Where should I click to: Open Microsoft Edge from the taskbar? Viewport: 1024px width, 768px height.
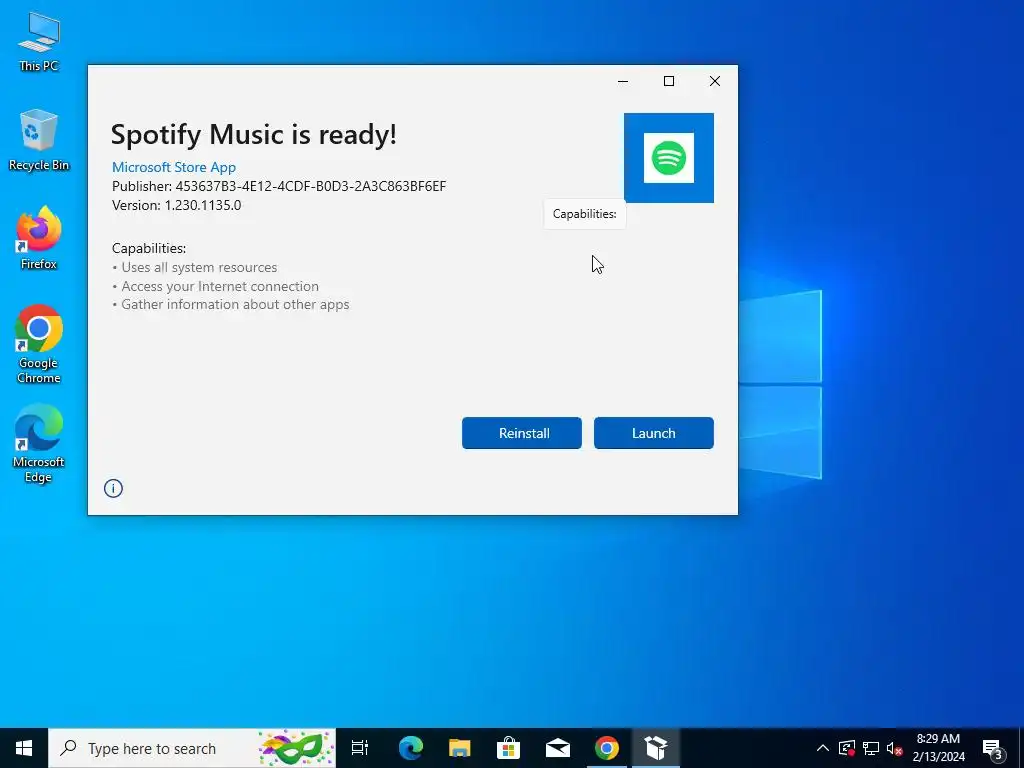(411, 748)
